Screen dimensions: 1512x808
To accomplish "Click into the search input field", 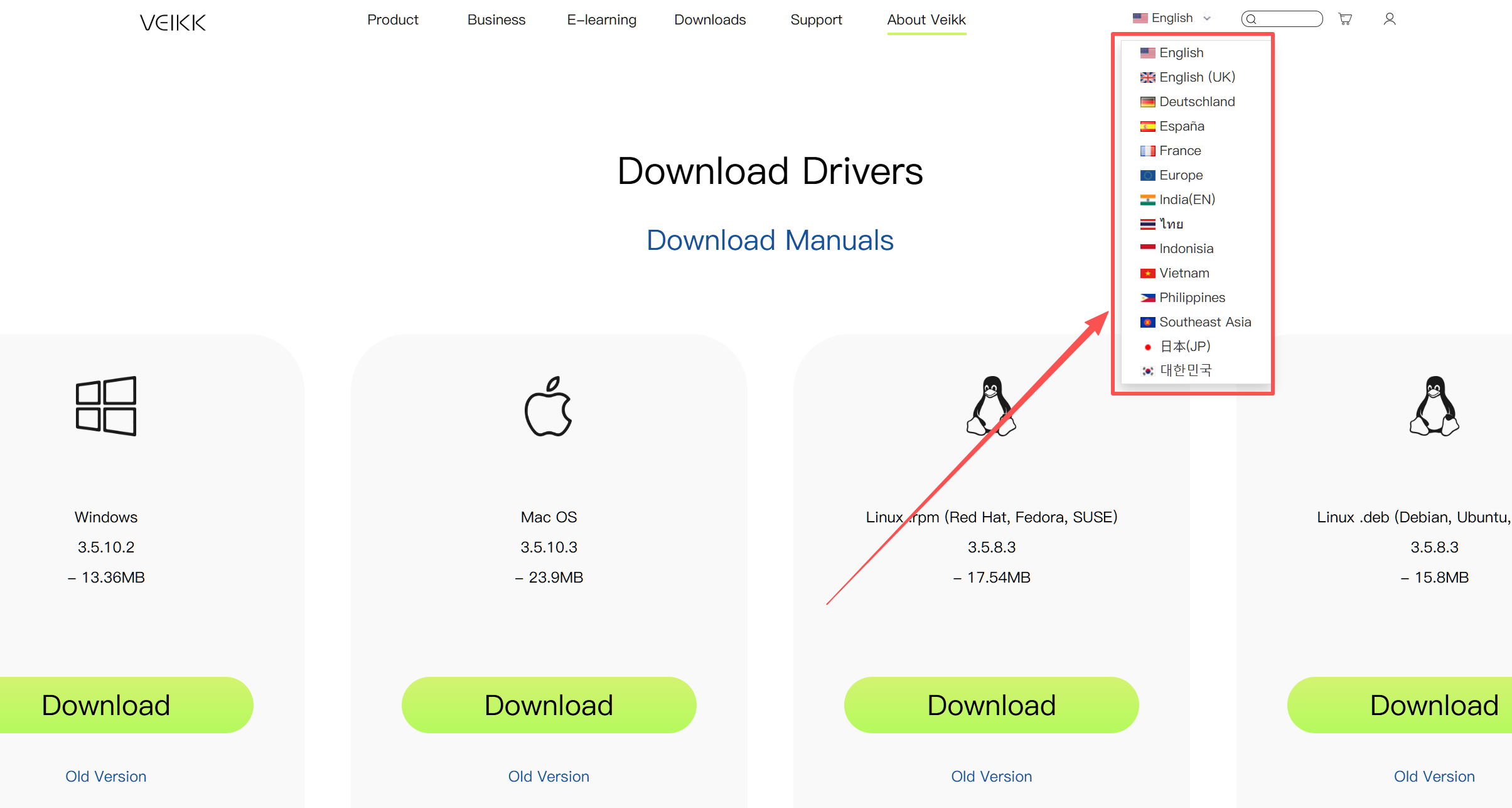I will [1282, 19].
